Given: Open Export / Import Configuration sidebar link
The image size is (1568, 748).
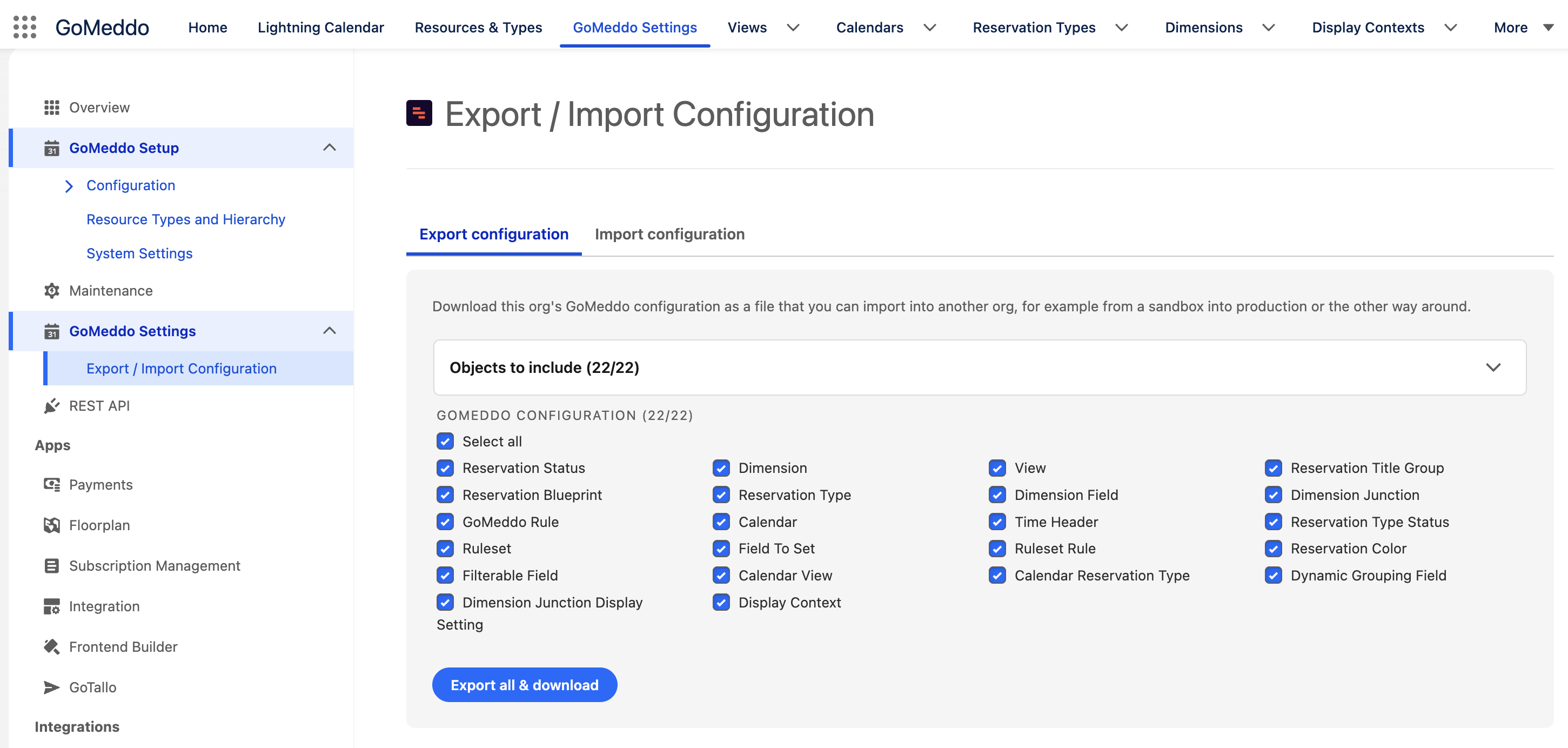Looking at the screenshot, I should click(182, 368).
